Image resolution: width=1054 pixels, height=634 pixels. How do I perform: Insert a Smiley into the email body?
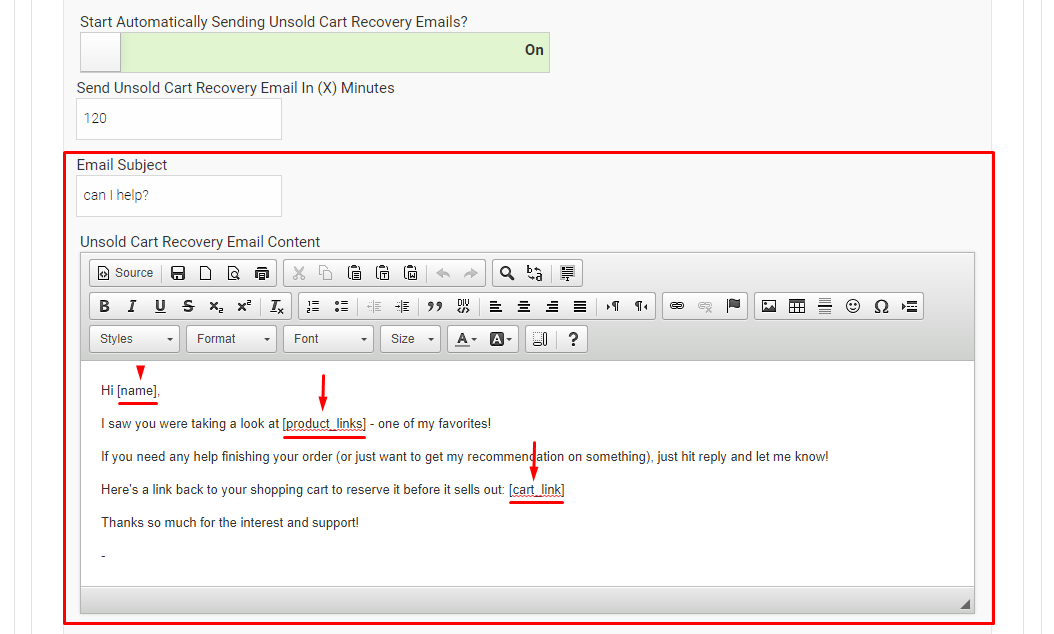852,306
